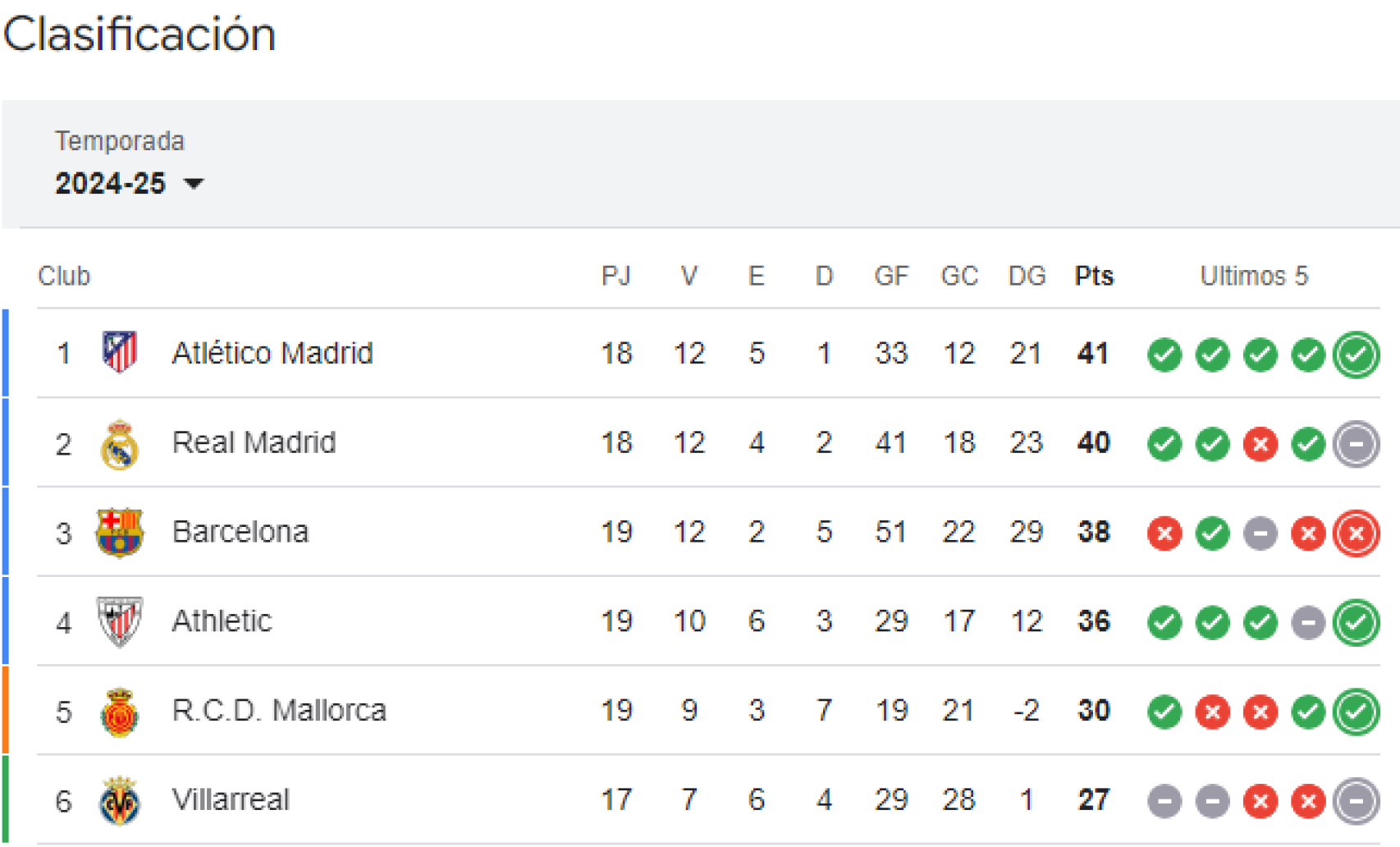Image resolution: width=1400 pixels, height=847 pixels.
Task: Click the Atlético Madrid club crest
Action: coord(120,353)
